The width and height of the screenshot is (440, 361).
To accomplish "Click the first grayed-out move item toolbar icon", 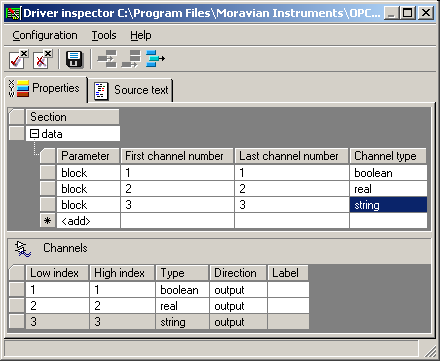I will 107,59.
